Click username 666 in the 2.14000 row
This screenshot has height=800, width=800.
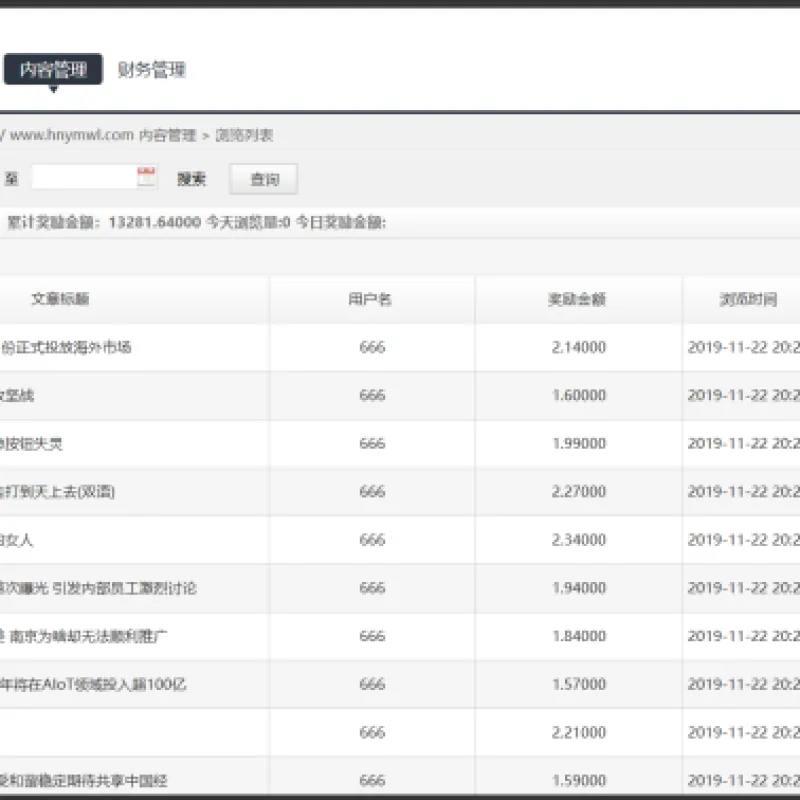pyautogui.click(x=372, y=347)
